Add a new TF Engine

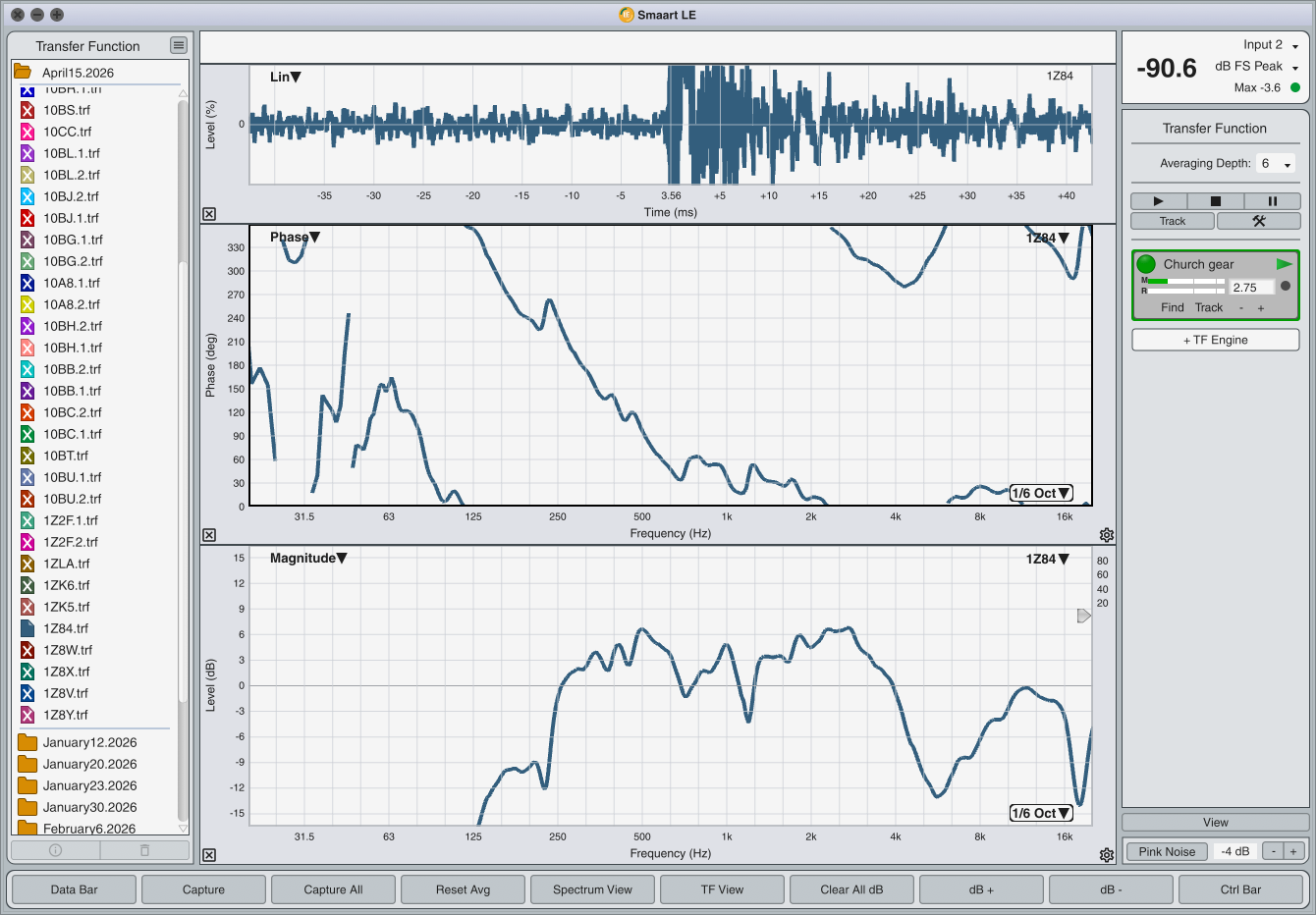coord(1216,340)
